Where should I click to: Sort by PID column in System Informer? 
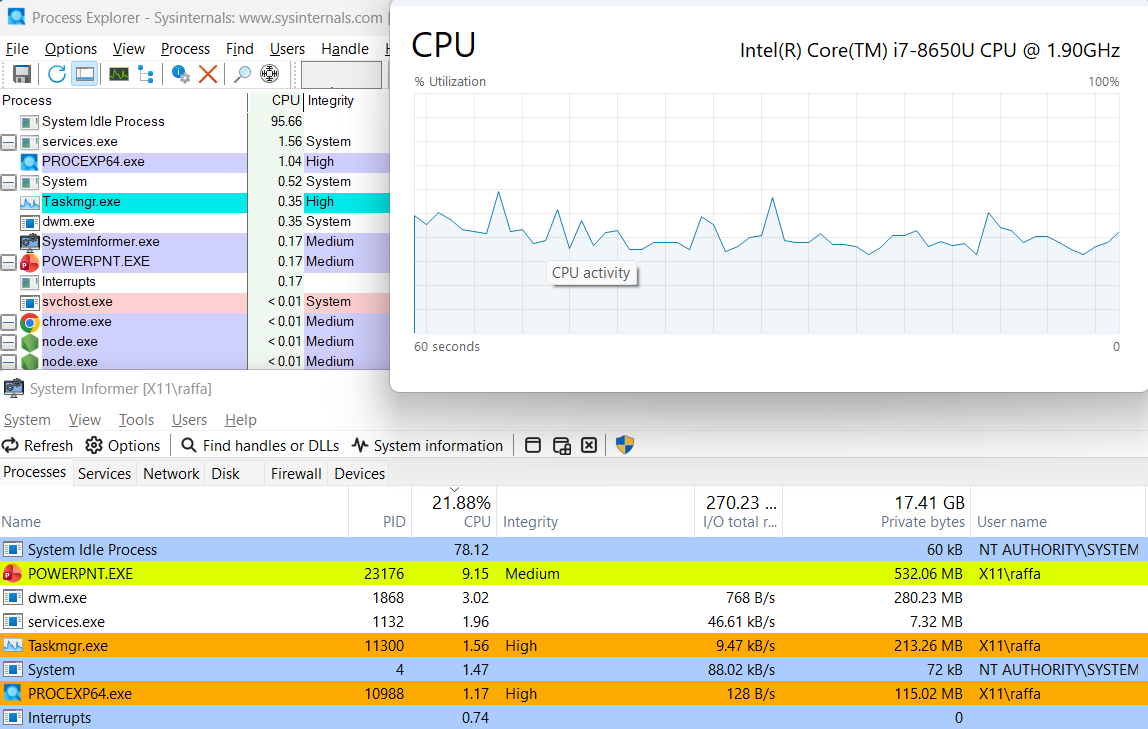pos(380,512)
